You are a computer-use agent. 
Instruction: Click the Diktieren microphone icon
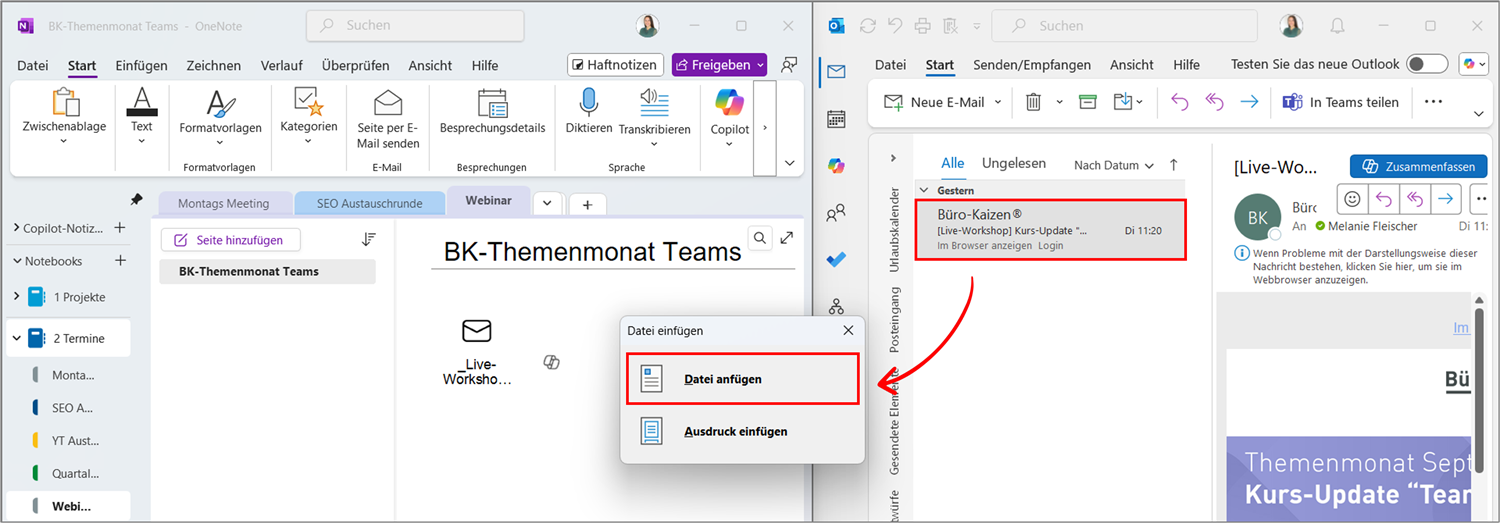588,102
